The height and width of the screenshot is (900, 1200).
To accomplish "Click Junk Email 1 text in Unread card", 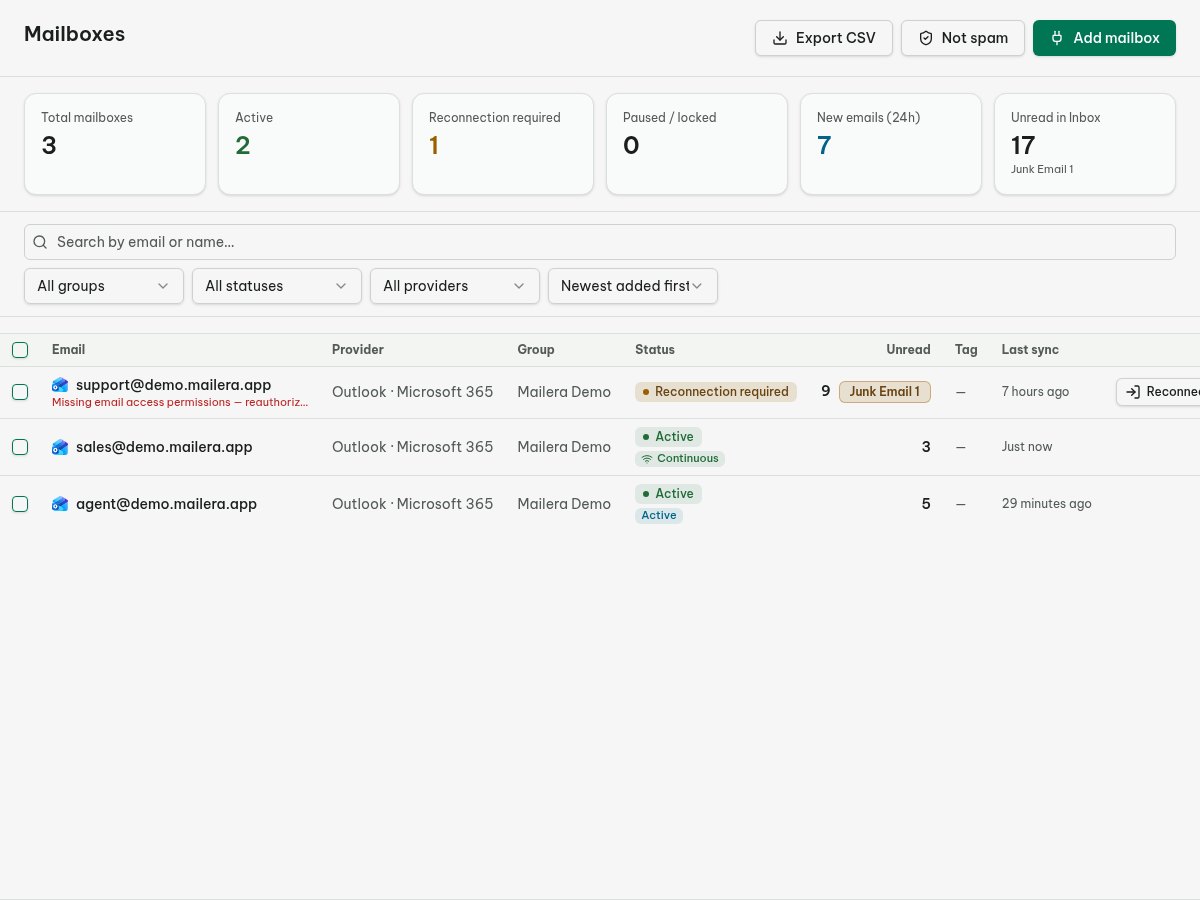I will 1042,170.
